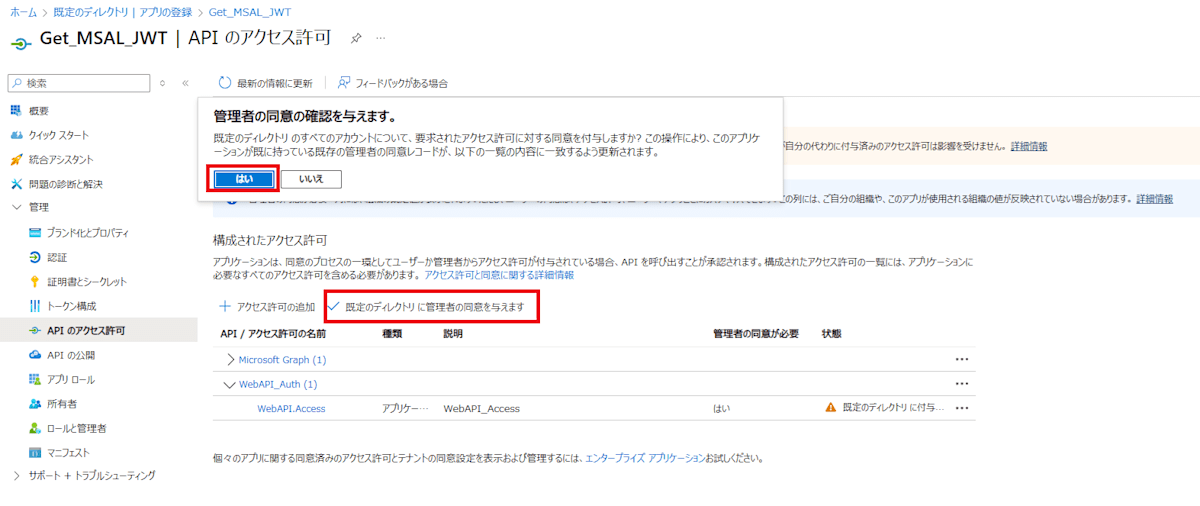The height and width of the screenshot is (506, 1200).
Task: Click 構成されたアクセス許可 section heading
Action: [270, 241]
